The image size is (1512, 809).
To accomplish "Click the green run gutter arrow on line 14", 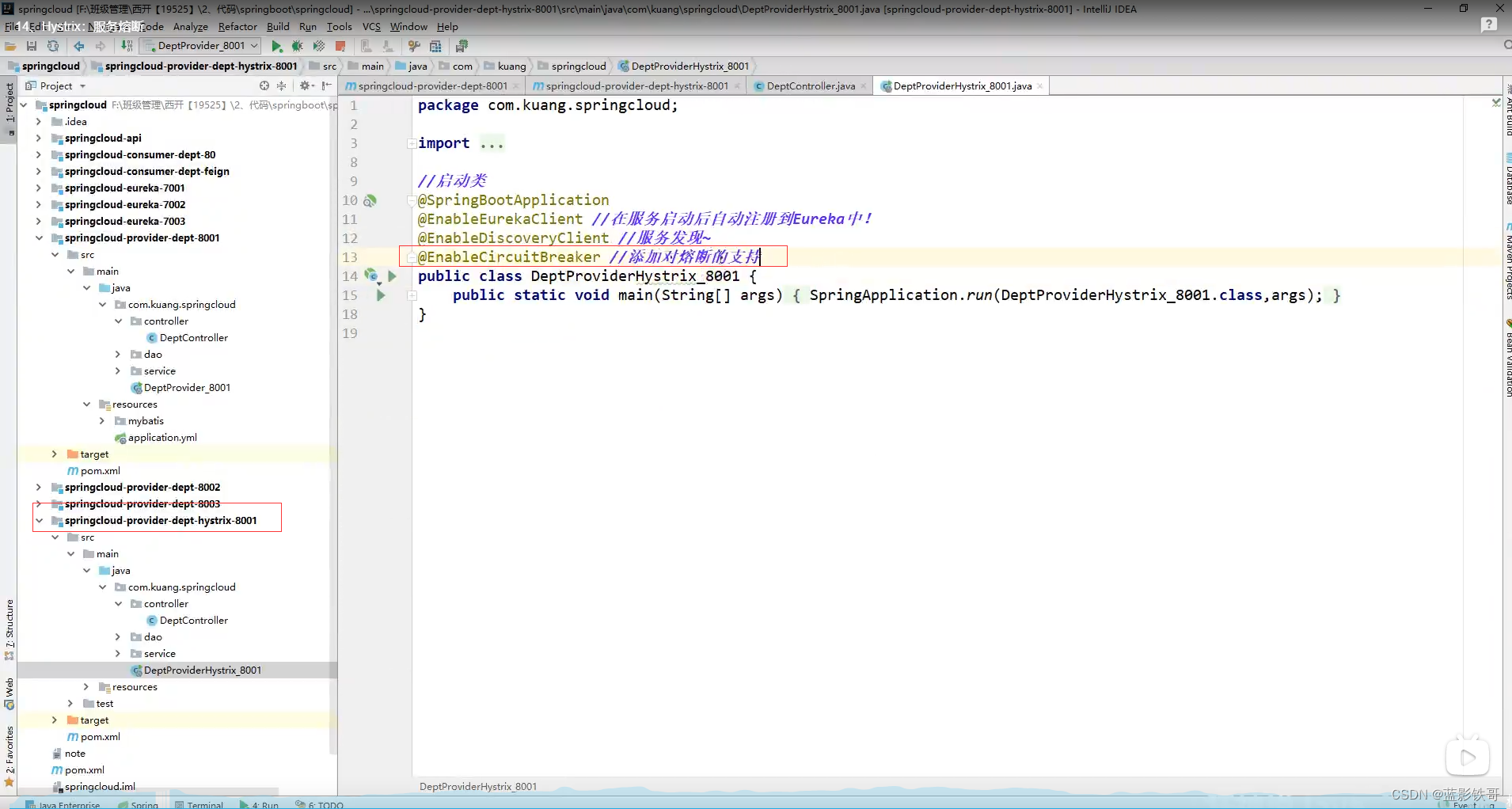I will pyautogui.click(x=392, y=276).
